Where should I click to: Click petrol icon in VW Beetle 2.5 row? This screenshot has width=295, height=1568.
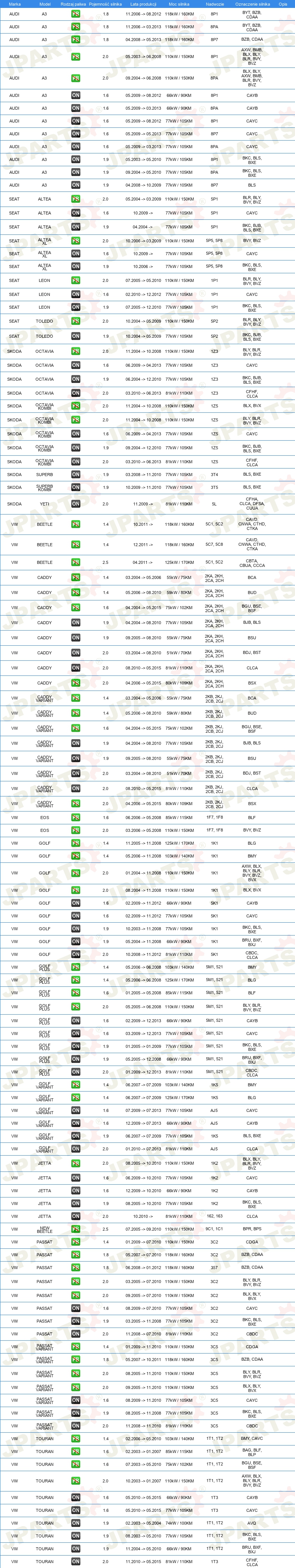(75, 562)
